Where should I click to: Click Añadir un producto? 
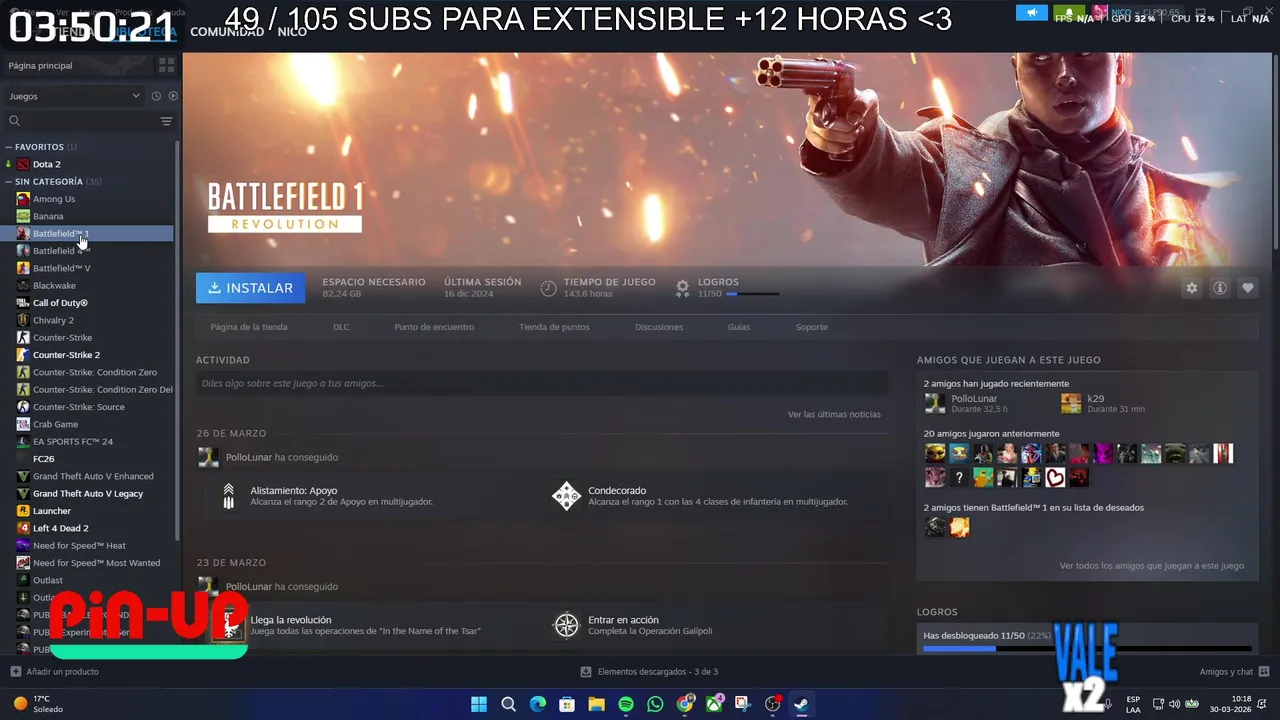coord(54,672)
